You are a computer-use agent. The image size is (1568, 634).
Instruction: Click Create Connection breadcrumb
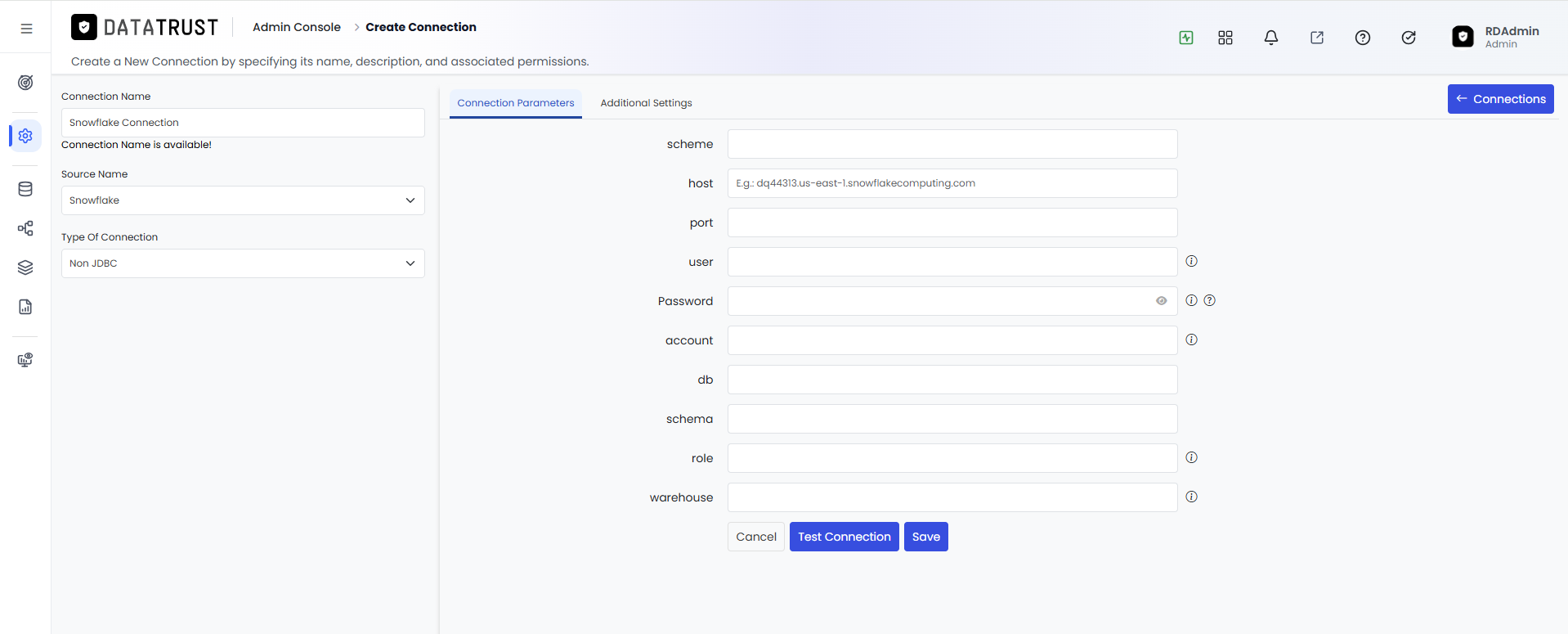[421, 27]
